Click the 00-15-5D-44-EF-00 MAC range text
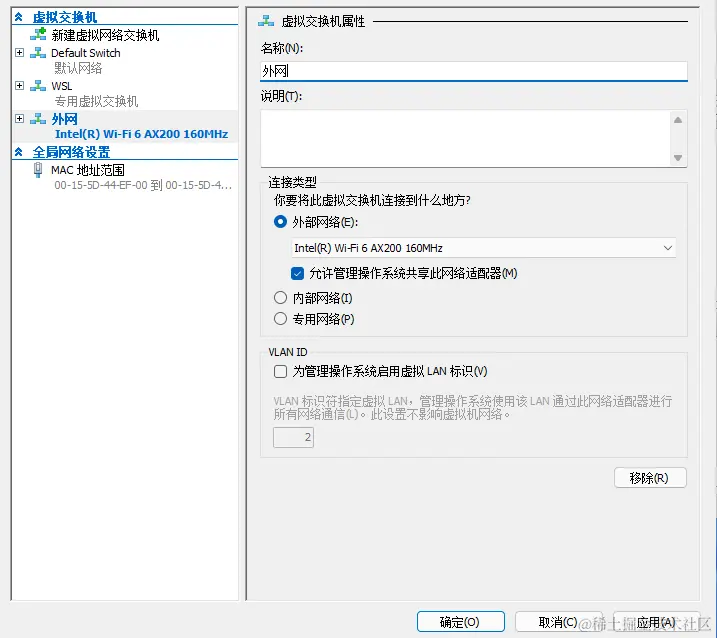This screenshot has width=717, height=638. [143, 185]
